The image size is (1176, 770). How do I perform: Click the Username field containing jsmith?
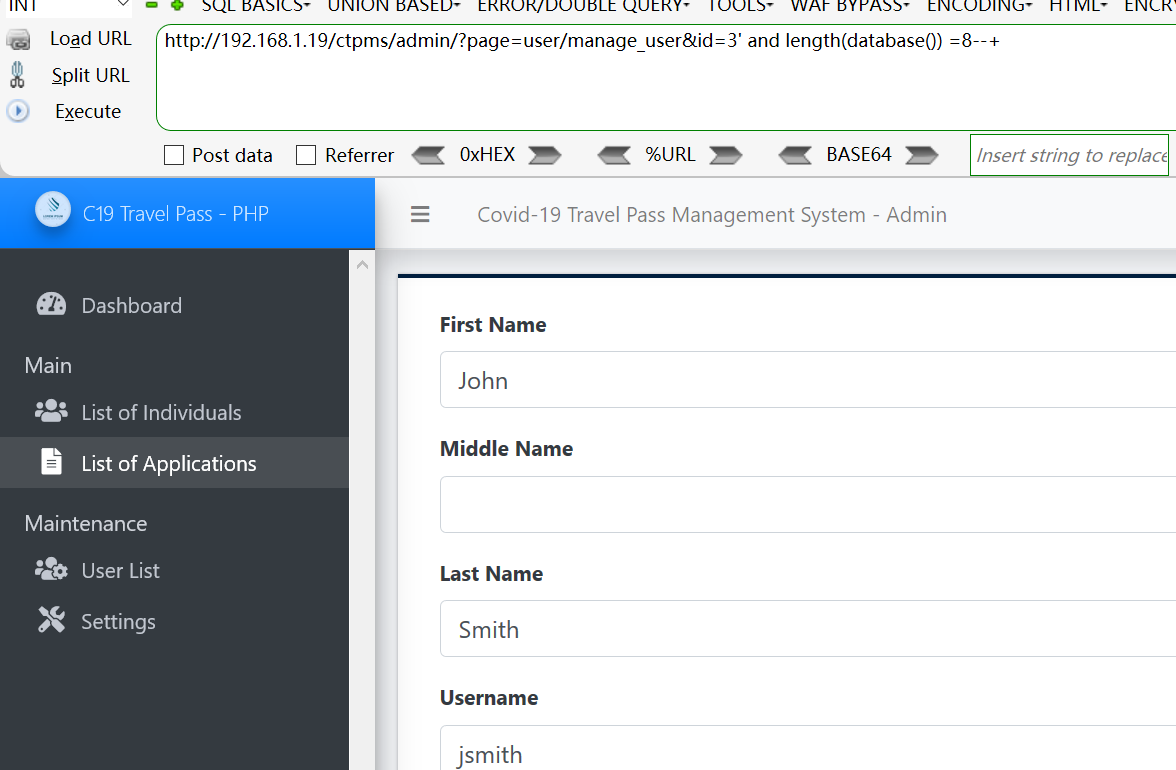(x=808, y=748)
